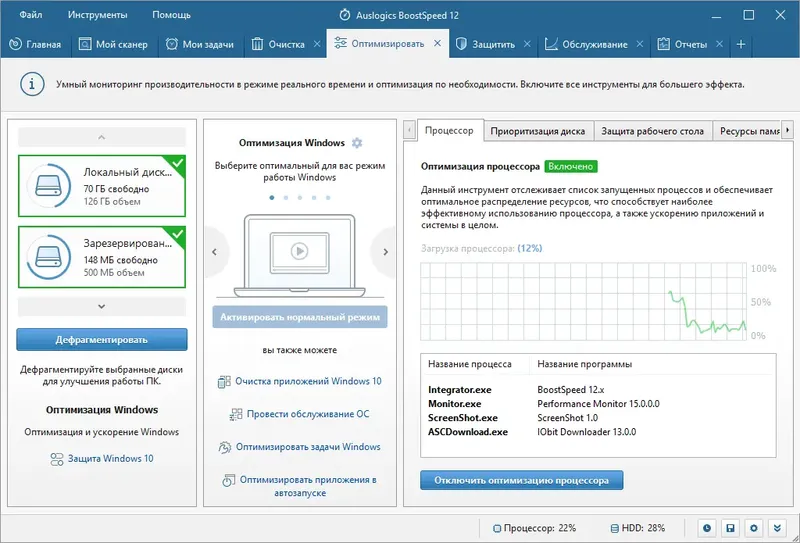Open Windows optimization settings gear
This screenshot has height=543, width=800.
357,143
